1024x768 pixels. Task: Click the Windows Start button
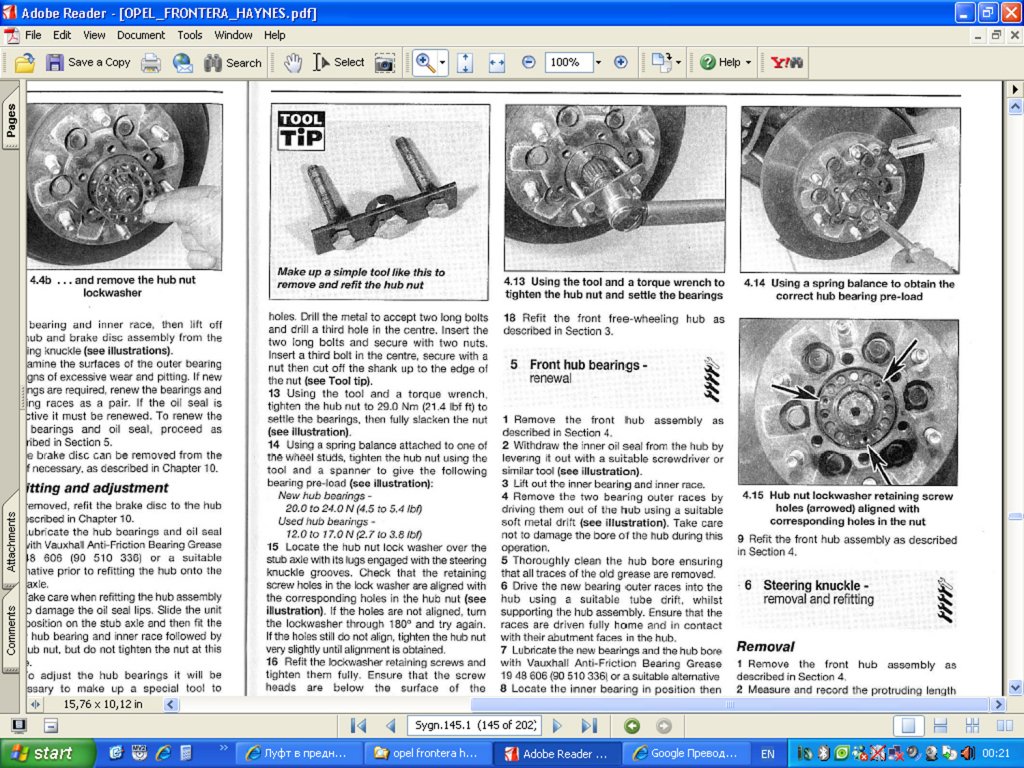[47, 753]
